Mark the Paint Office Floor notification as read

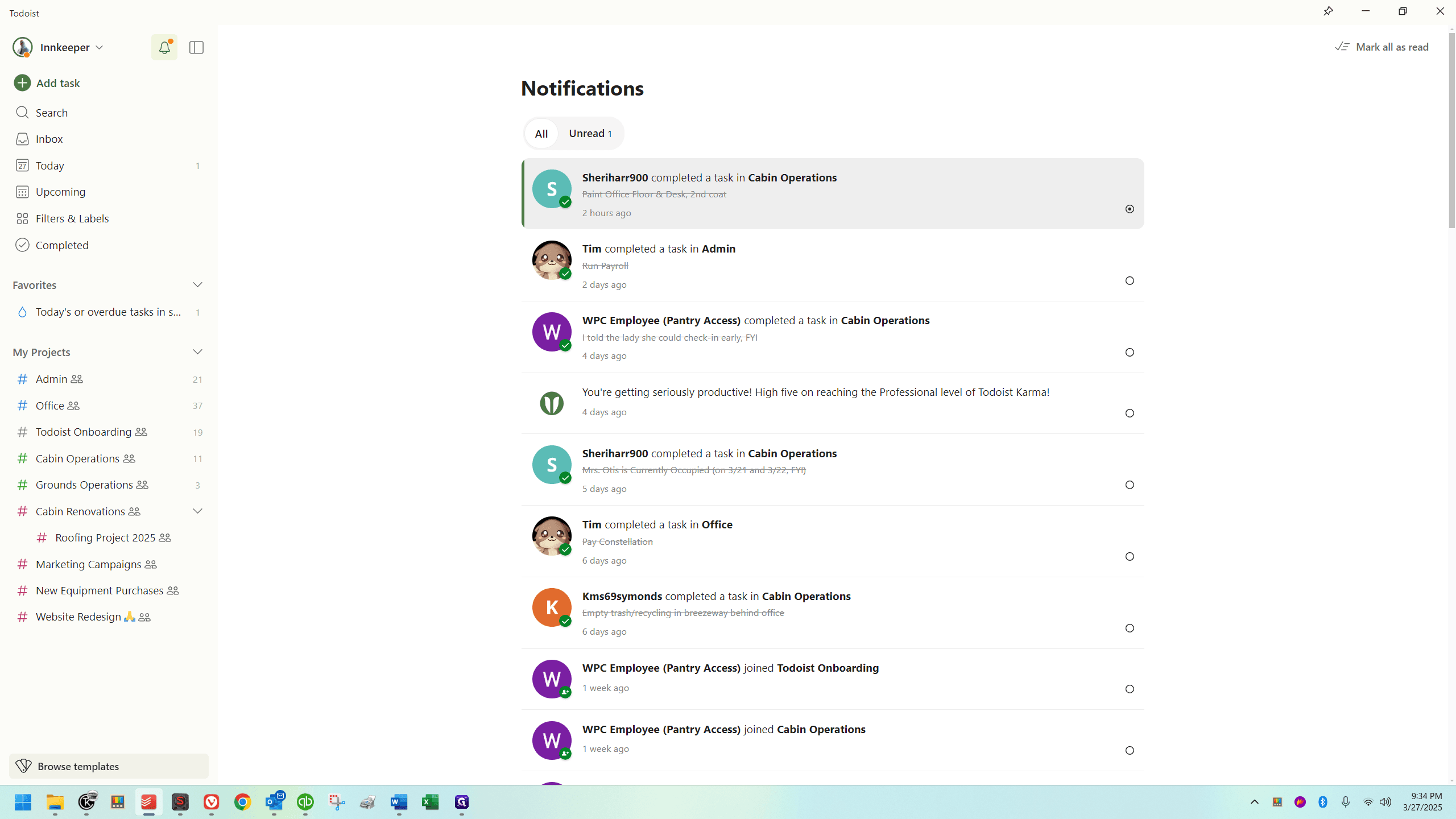click(x=1130, y=209)
